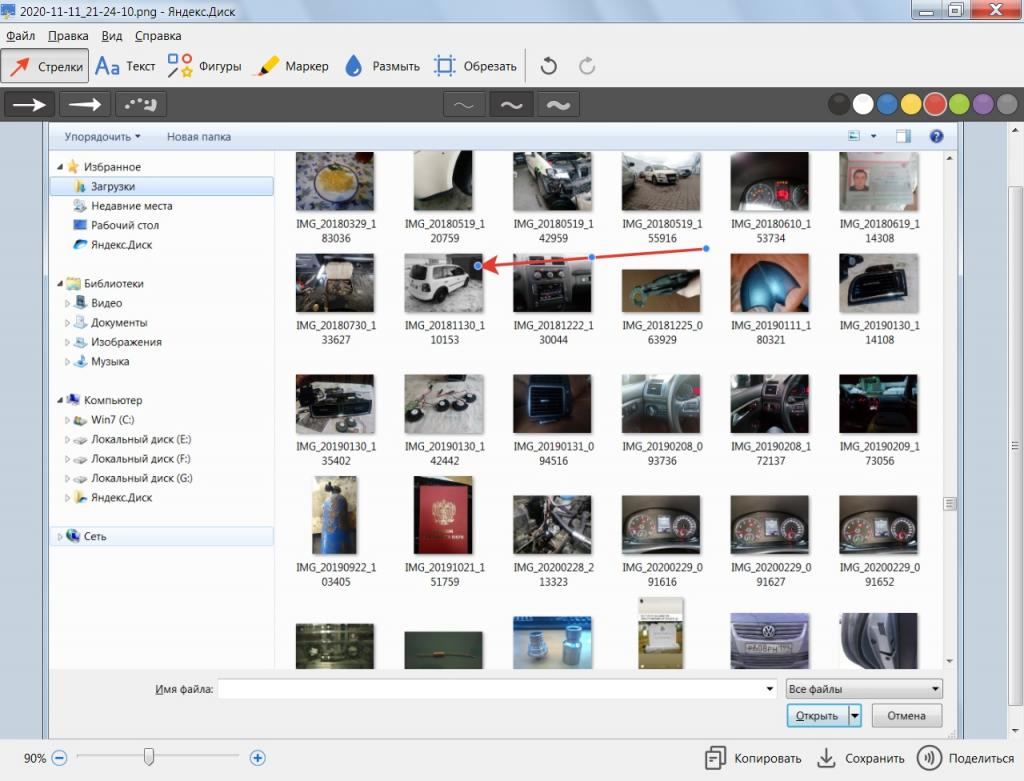Open the Правка menu
The height and width of the screenshot is (781, 1024).
click(x=68, y=36)
